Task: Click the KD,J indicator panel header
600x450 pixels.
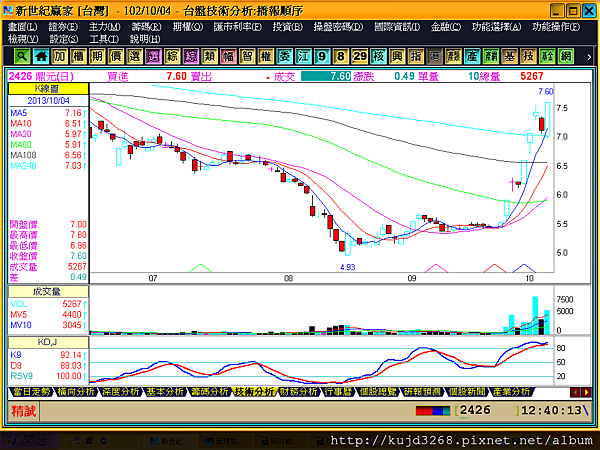Action: (x=48, y=342)
